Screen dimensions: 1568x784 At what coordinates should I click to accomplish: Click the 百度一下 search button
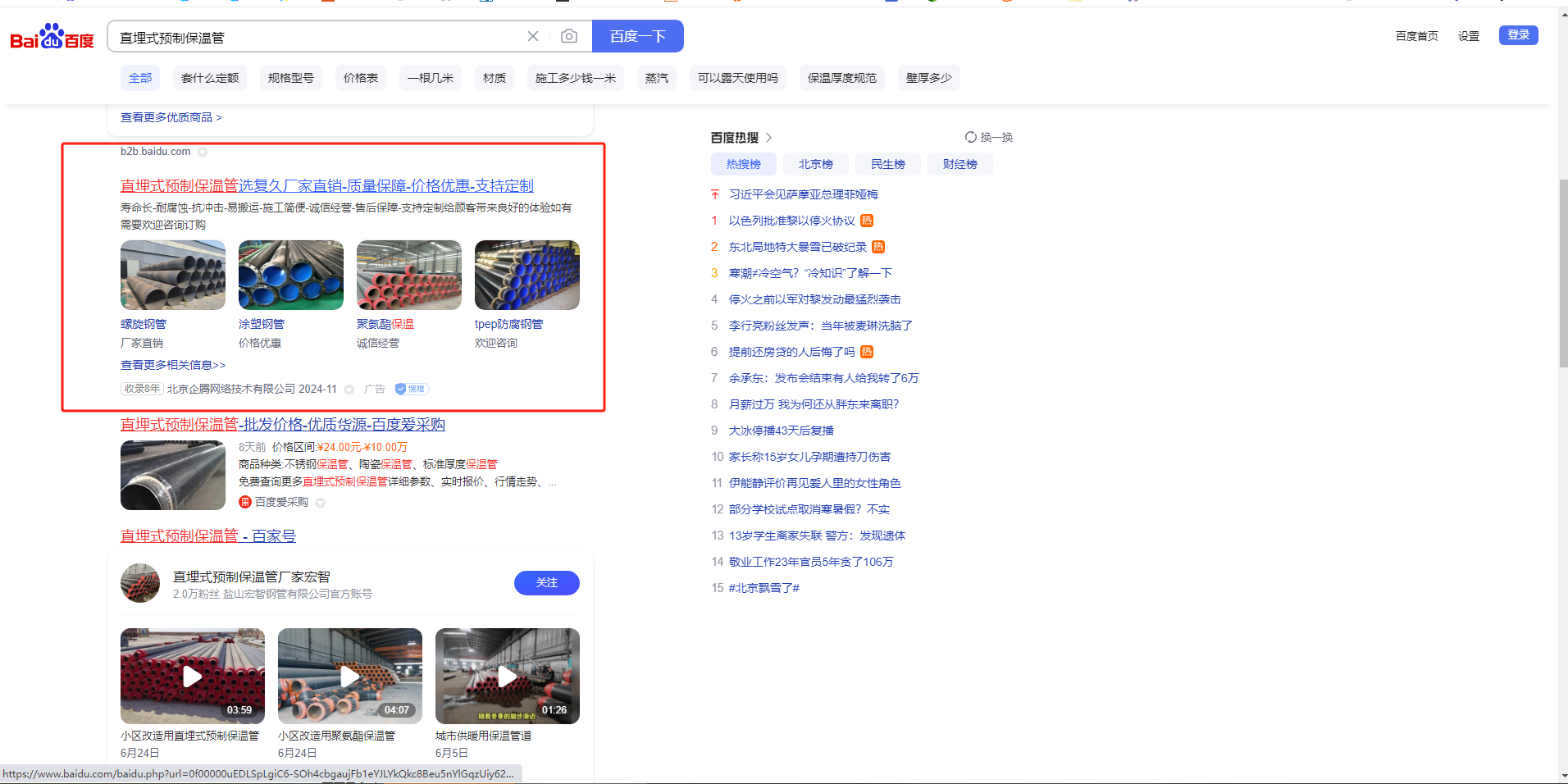click(637, 36)
